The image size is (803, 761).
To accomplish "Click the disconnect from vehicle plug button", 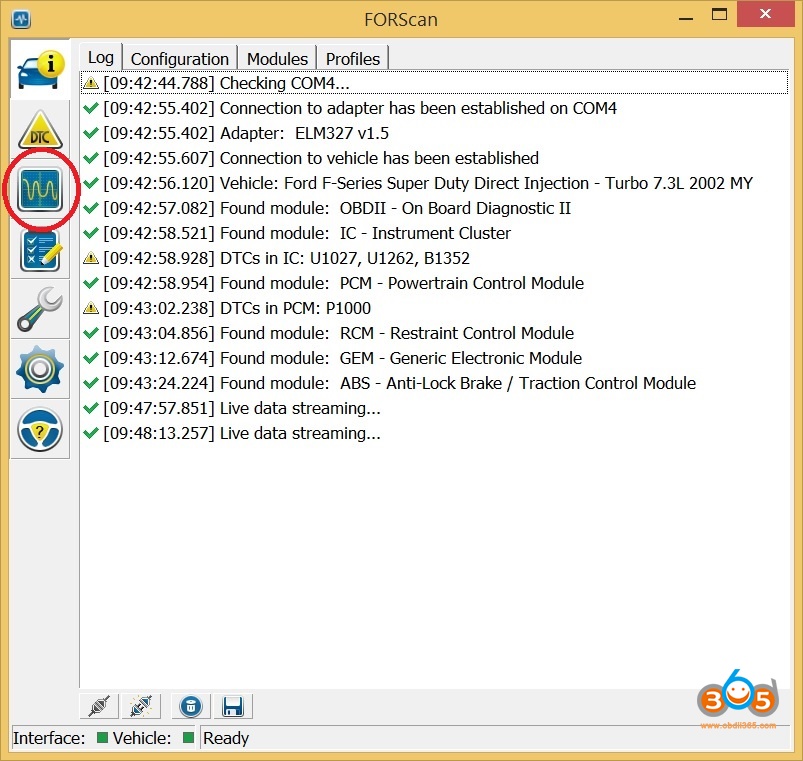I will [x=141, y=707].
